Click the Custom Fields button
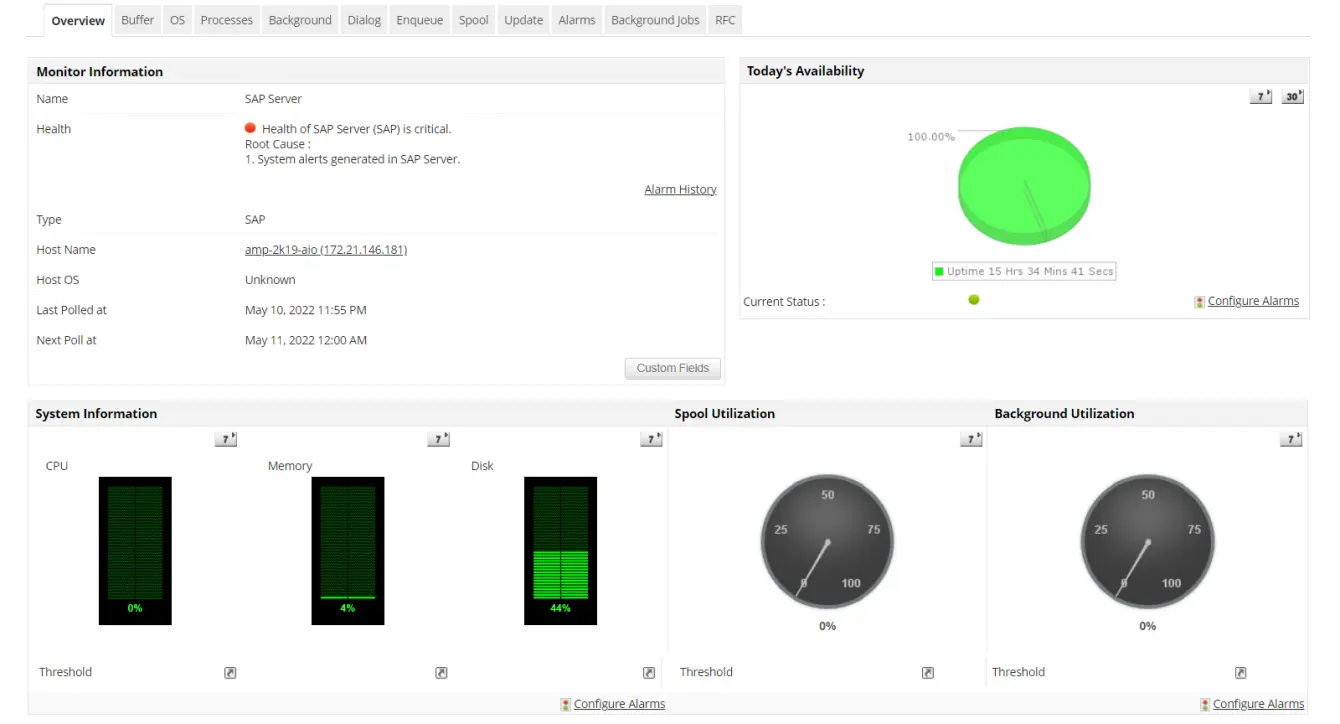 pos(672,368)
